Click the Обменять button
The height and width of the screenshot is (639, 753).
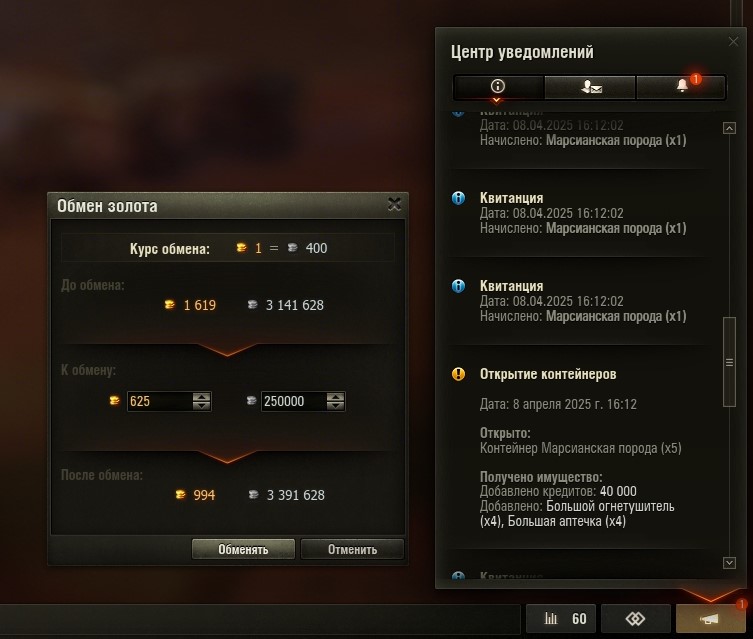click(x=243, y=549)
